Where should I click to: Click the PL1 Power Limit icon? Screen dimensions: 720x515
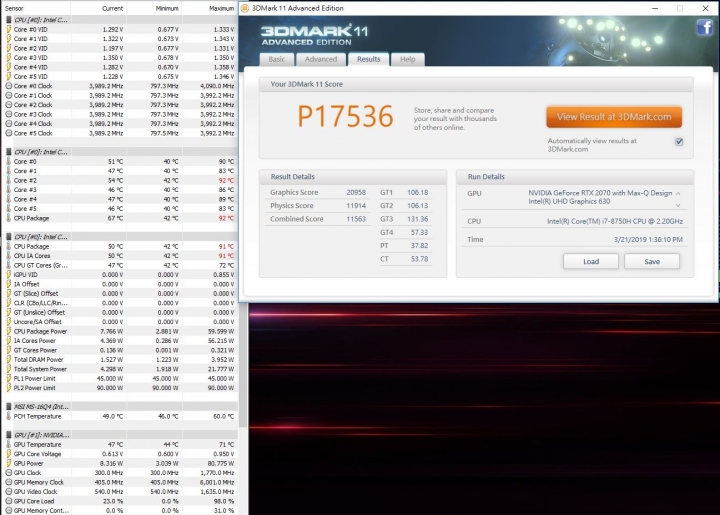[8, 378]
